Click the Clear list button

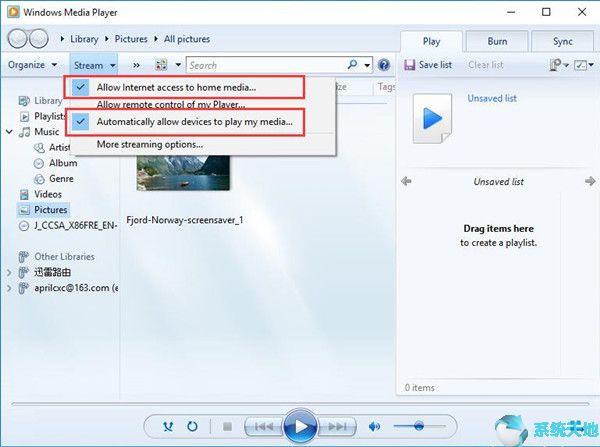[486, 65]
